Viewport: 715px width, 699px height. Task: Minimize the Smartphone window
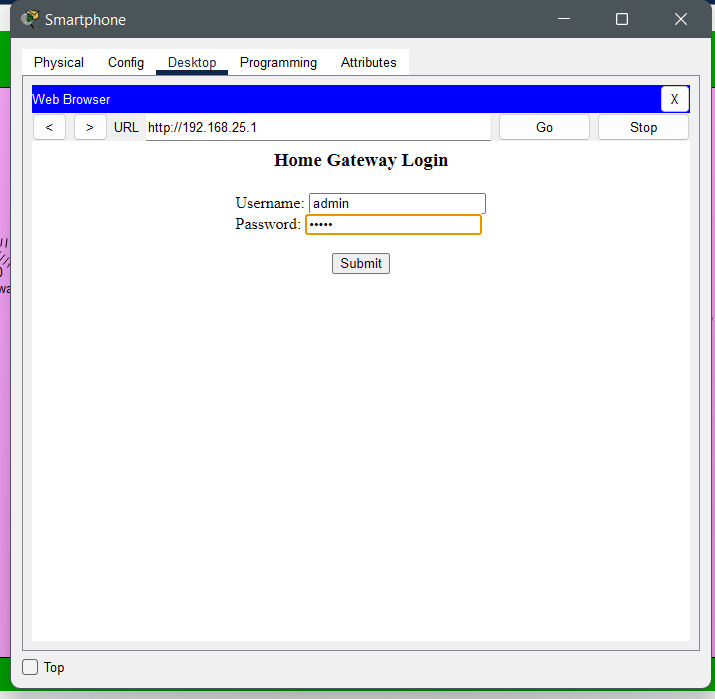pos(564,19)
